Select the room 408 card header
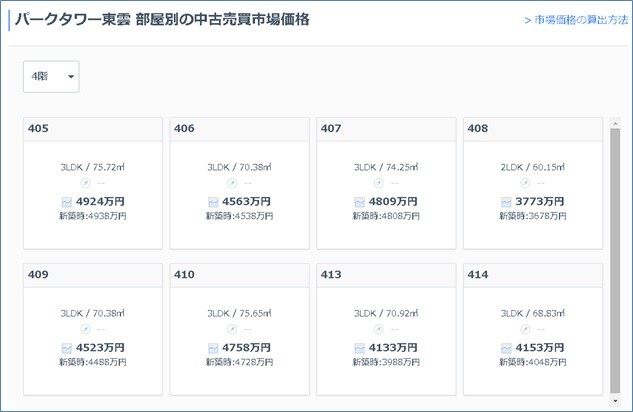Image resolution: width=633 pixels, height=412 pixels. coord(533,129)
